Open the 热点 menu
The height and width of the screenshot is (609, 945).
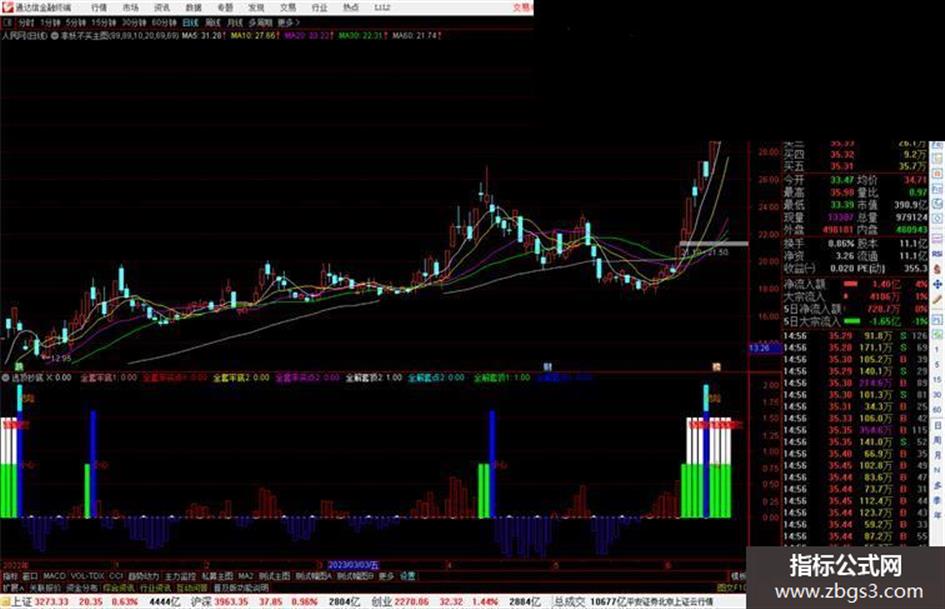coord(351,8)
